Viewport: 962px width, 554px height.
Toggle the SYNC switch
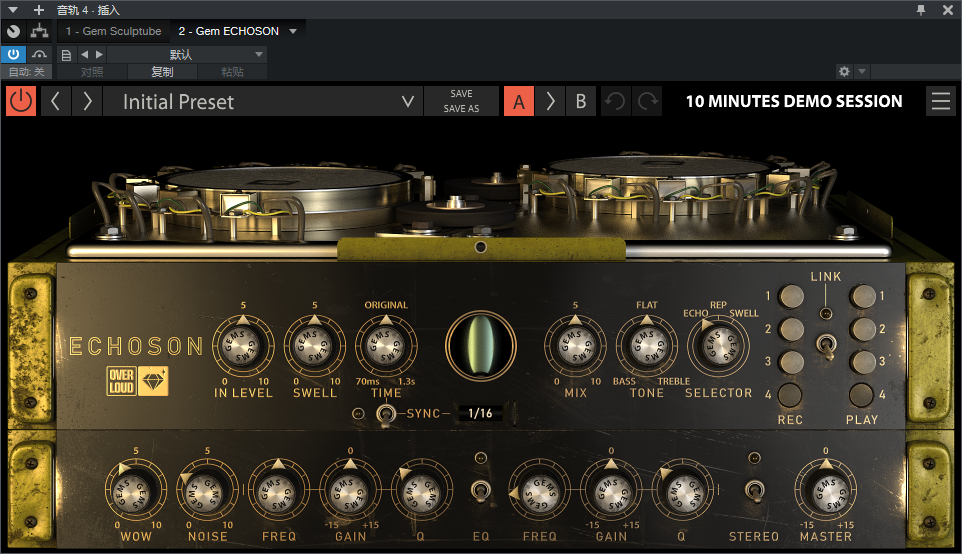pyautogui.click(x=385, y=415)
